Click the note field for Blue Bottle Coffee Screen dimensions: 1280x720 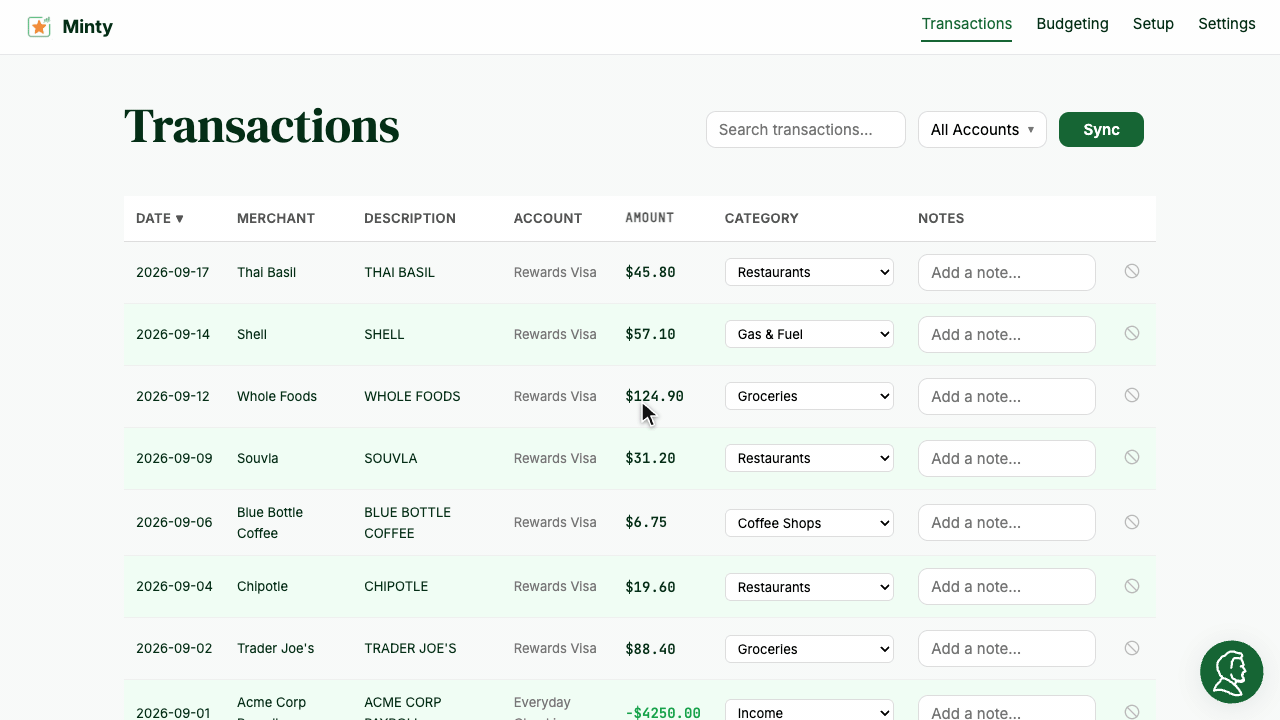(1007, 523)
